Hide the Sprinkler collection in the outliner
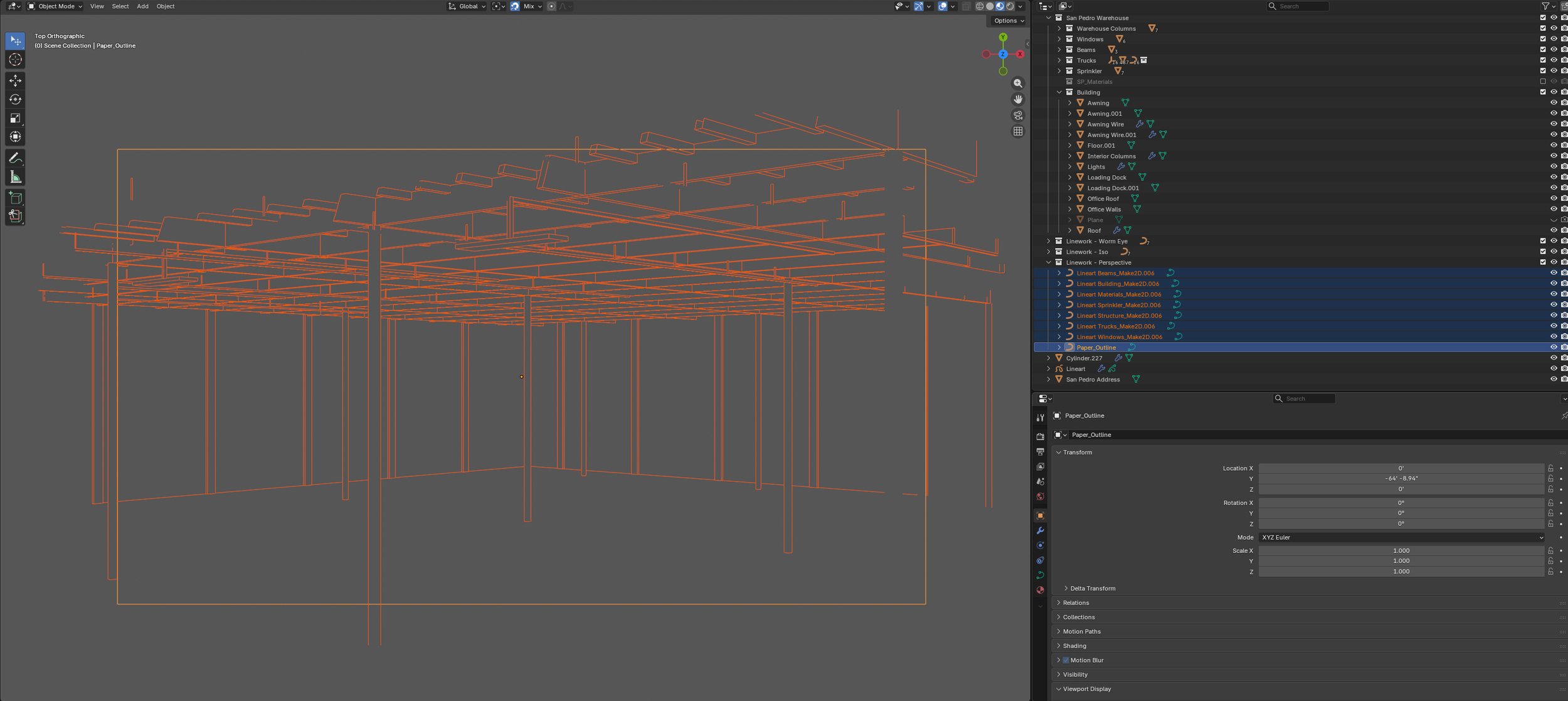The width and height of the screenshot is (1568, 701). [1554, 71]
